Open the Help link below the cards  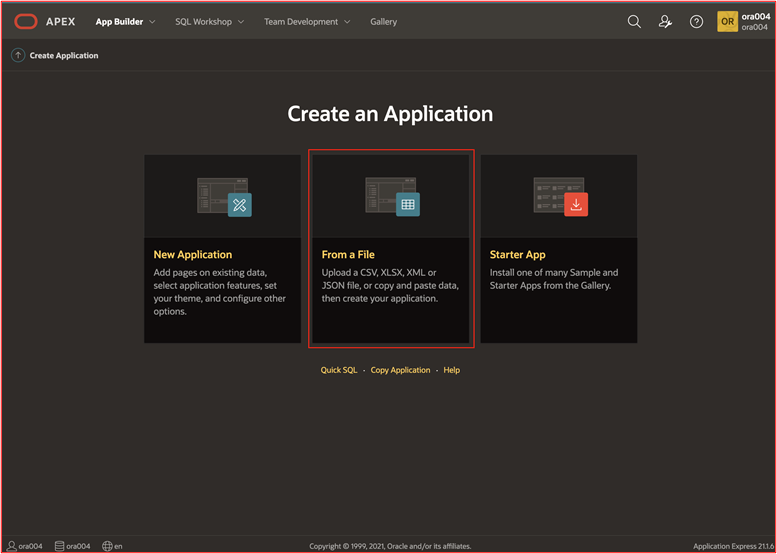pyautogui.click(x=451, y=370)
